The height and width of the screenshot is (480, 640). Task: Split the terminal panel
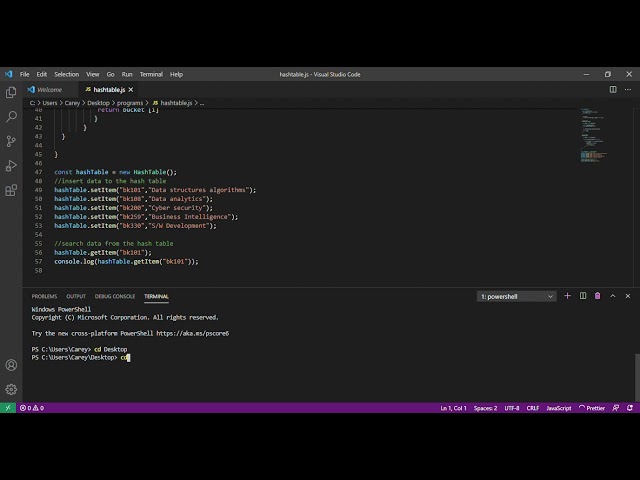[583, 296]
